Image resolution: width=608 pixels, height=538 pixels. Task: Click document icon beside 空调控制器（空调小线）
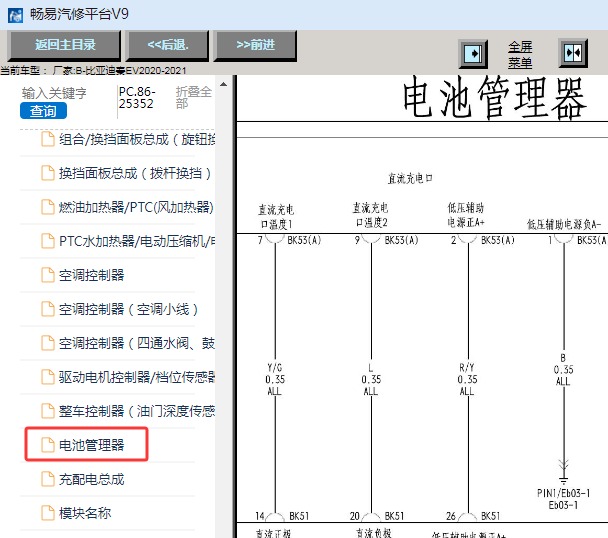coord(48,309)
